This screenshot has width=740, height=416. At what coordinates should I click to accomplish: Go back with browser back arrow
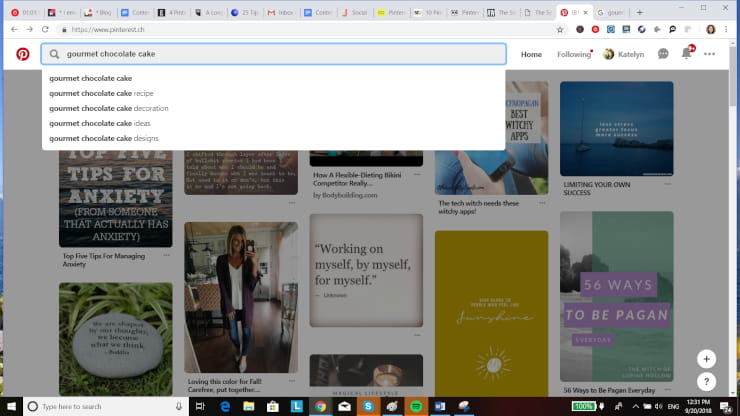coord(14,29)
